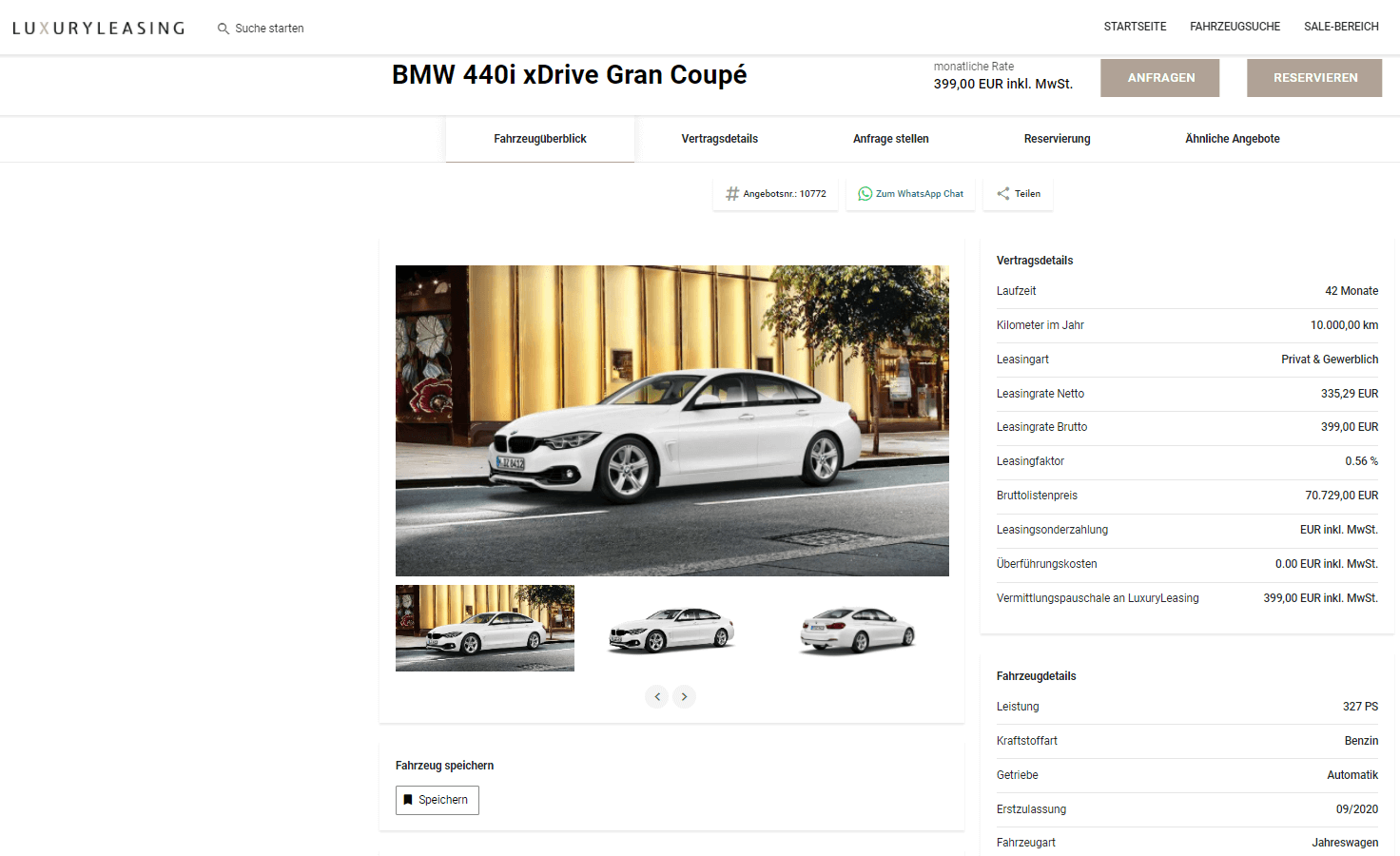This screenshot has height=856, width=1400.
Task: Click the main BMW street photo
Action: [672, 420]
